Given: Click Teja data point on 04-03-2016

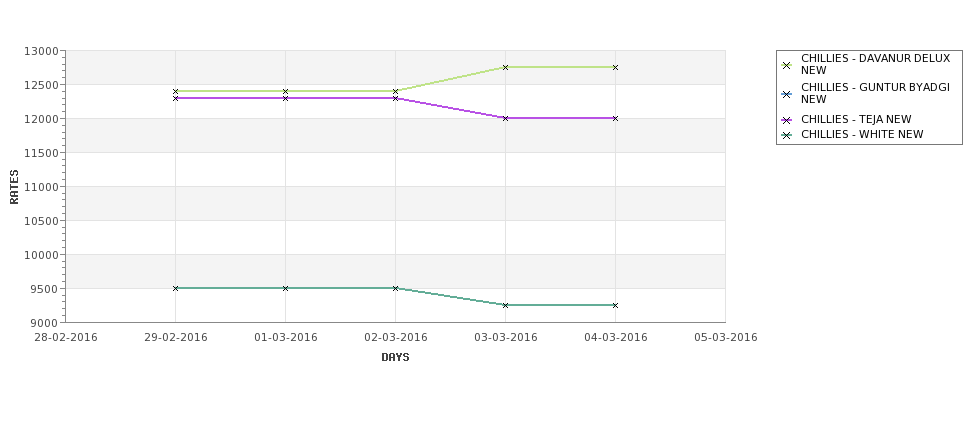Looking at the screenshot, I should coord(616,118).
